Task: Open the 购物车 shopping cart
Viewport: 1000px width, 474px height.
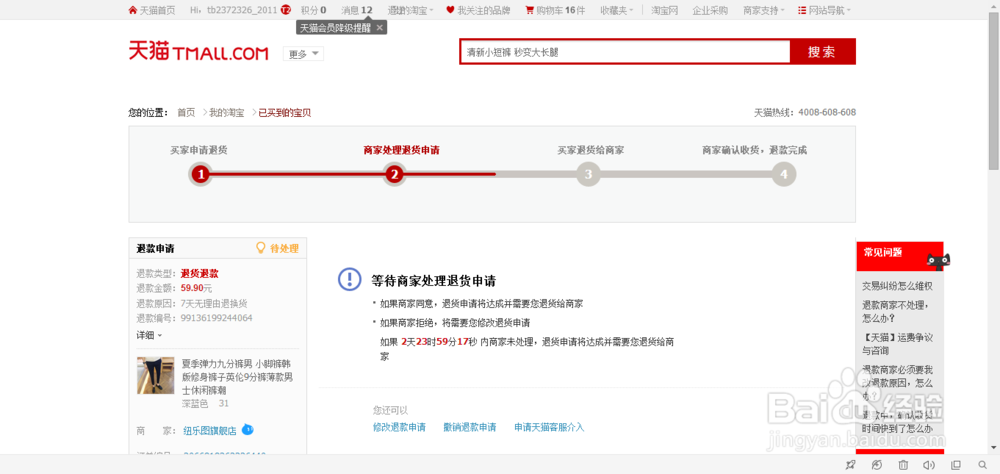Action: [x=555, y=10]
